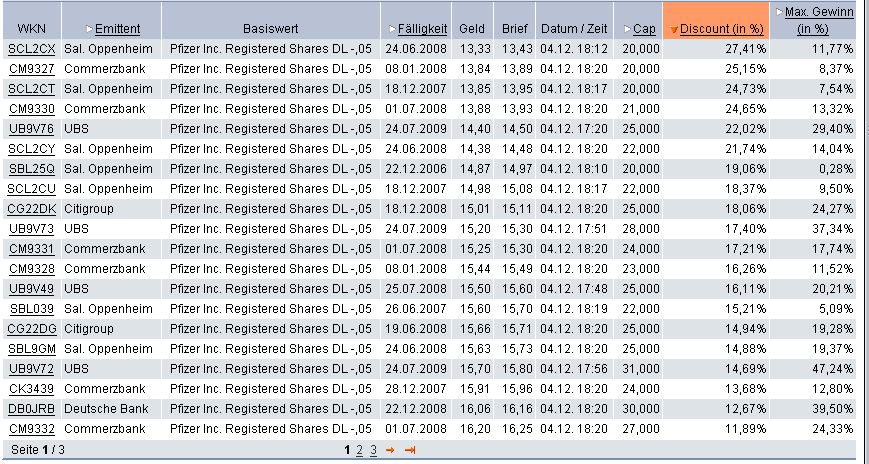Click the sort triangle beside Cap
This screenshot has height=464, width=869.
click(628, 28)
